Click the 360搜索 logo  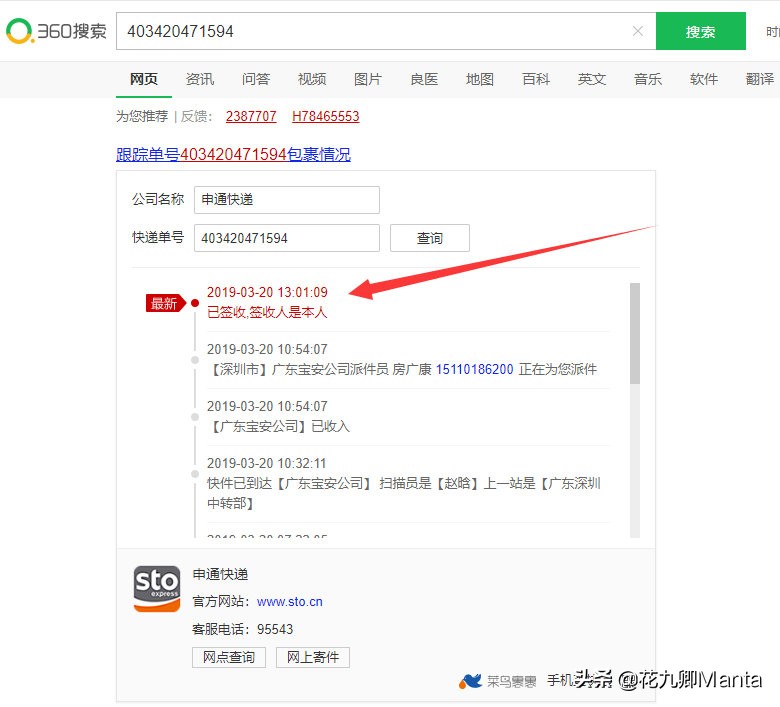coord(56,31)
